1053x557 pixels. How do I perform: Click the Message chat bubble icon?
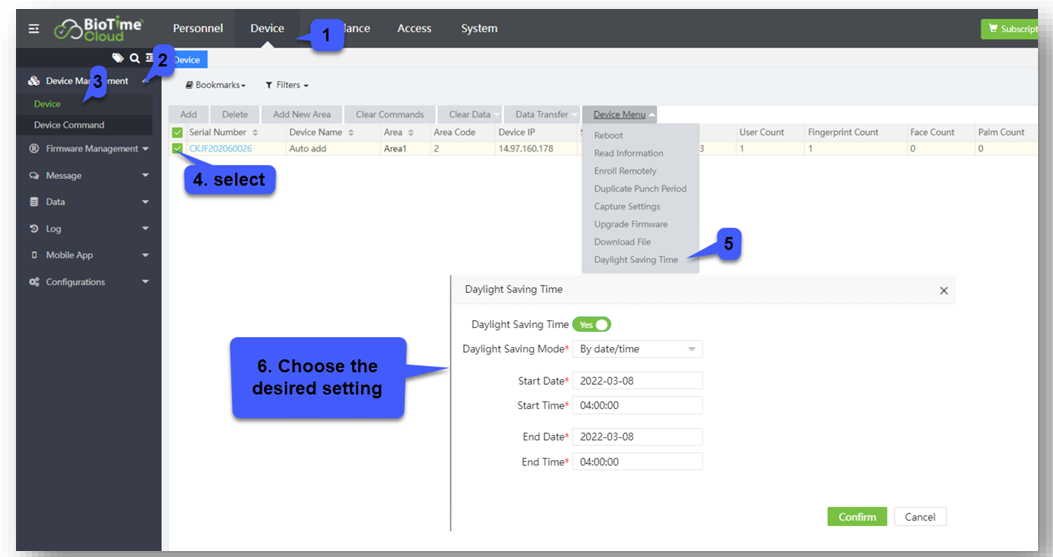coord(35,176)
